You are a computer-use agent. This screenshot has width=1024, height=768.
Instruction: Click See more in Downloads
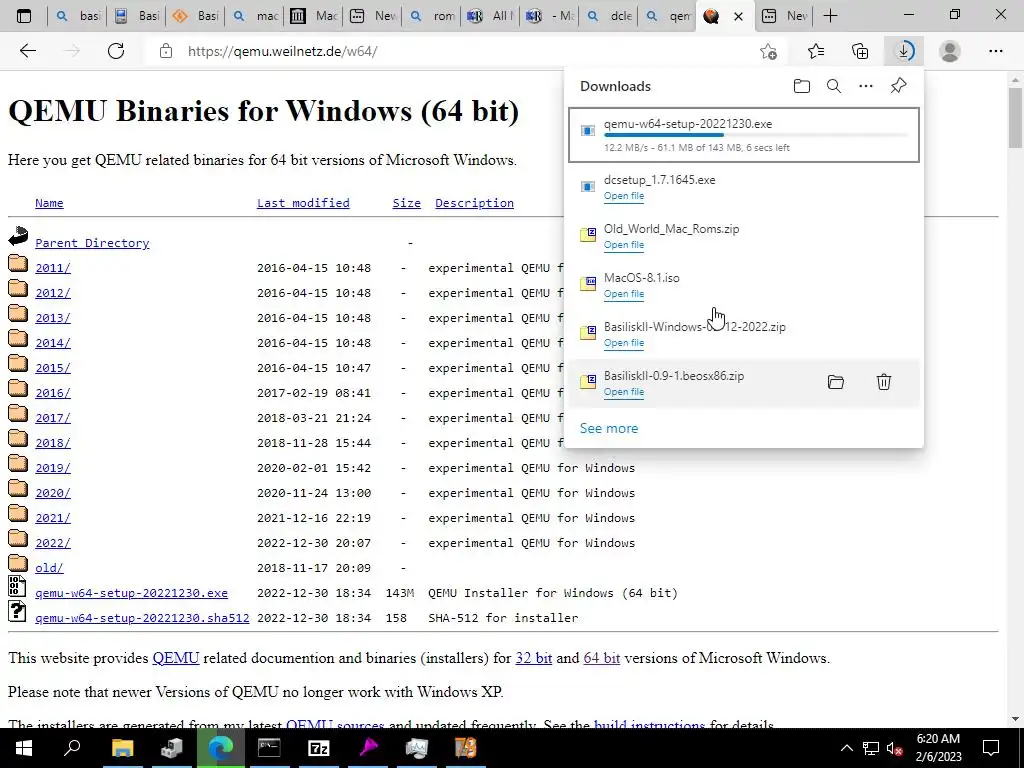pyautogui.click(x=609, y=428)
